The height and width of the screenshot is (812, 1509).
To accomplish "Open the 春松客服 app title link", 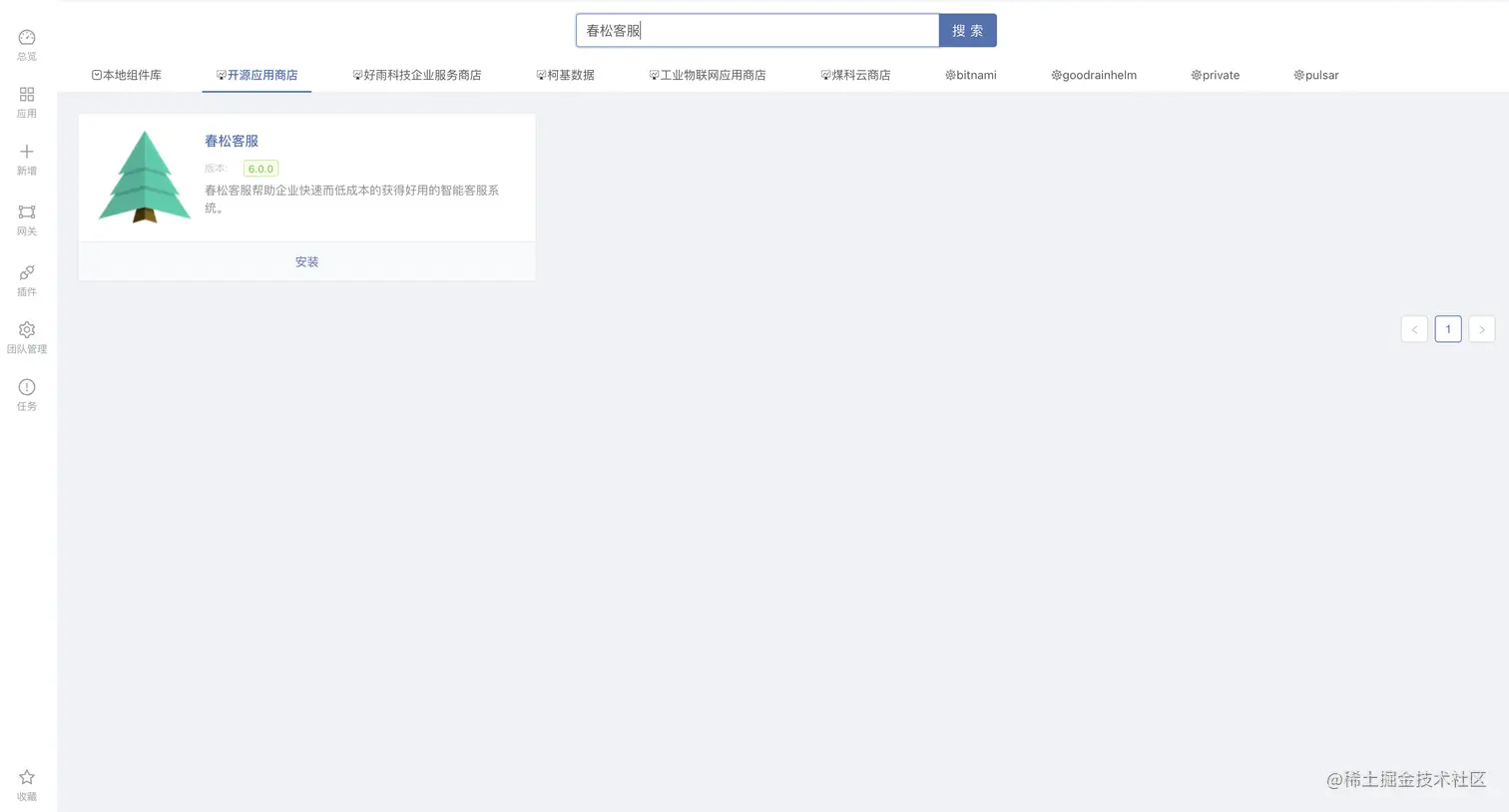I will point(232,141).
